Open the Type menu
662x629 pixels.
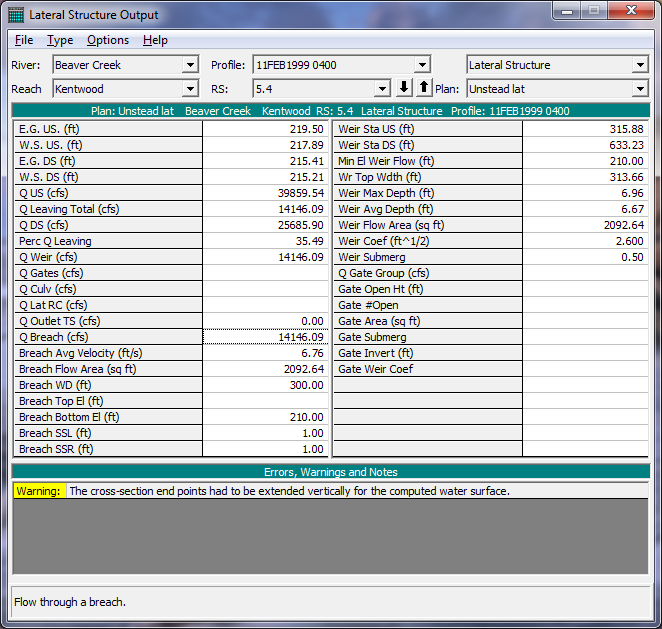60,40
